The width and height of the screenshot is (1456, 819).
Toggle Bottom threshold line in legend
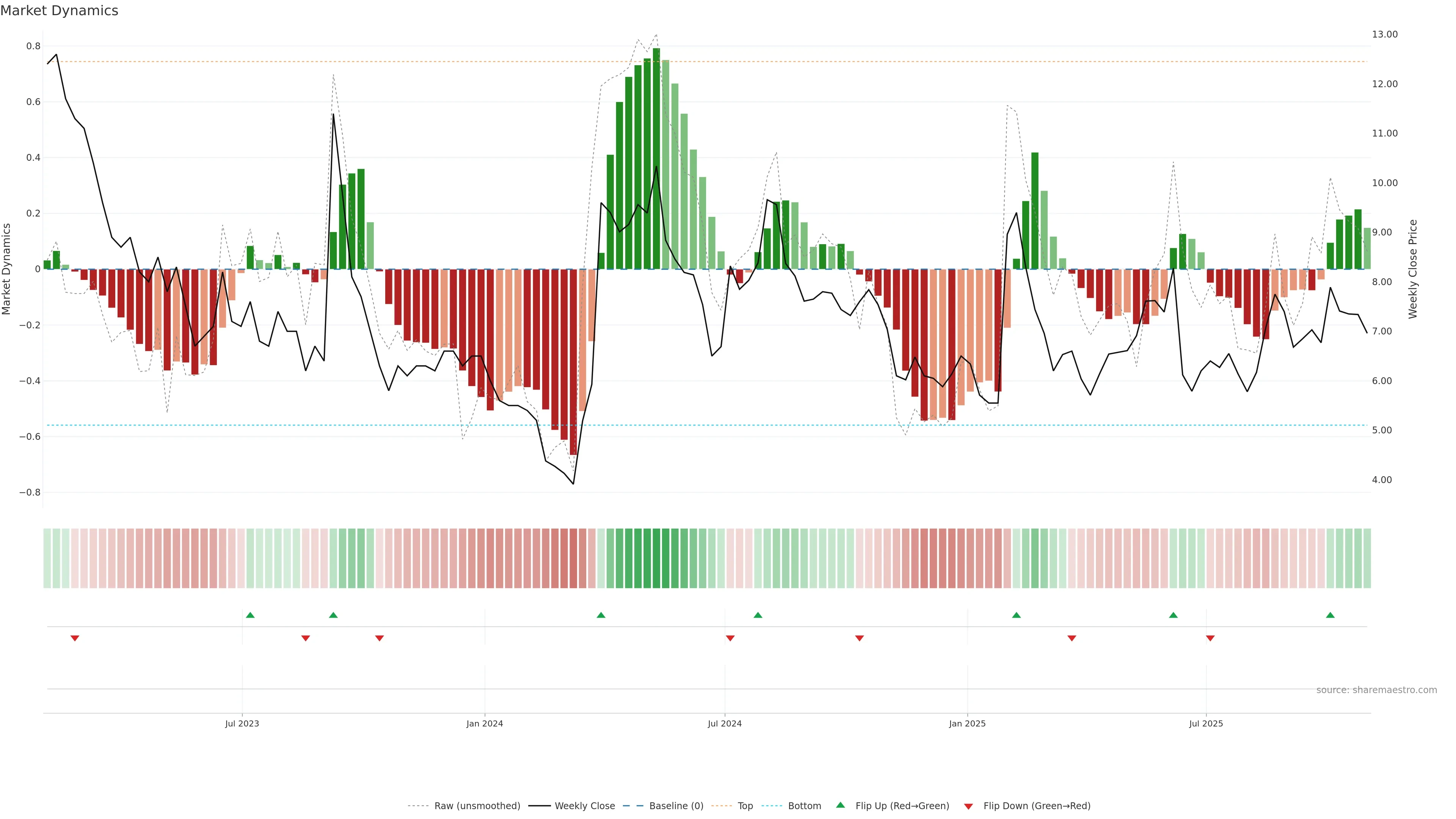(804, 806)
